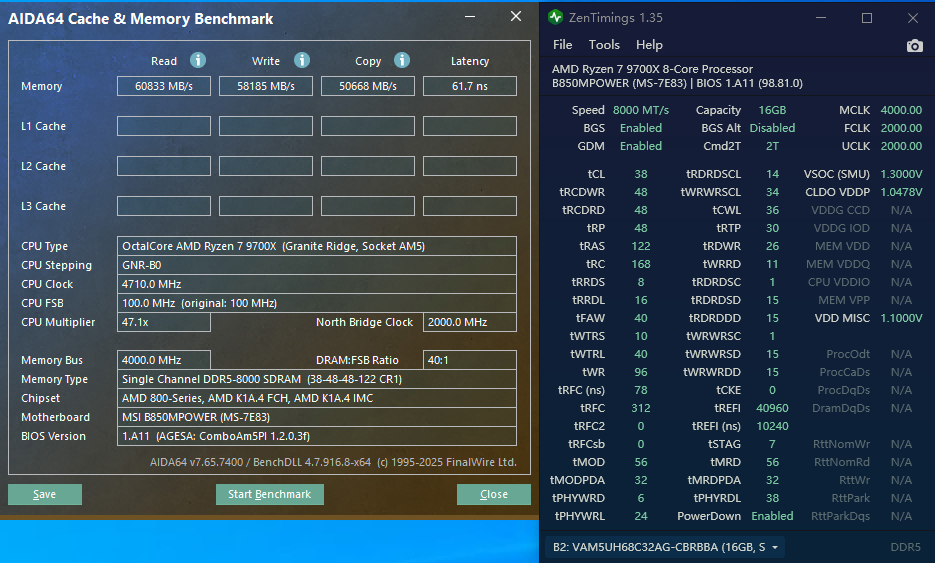
Task: Click the tRAS 122 timing value
Action: coord(641,246)
